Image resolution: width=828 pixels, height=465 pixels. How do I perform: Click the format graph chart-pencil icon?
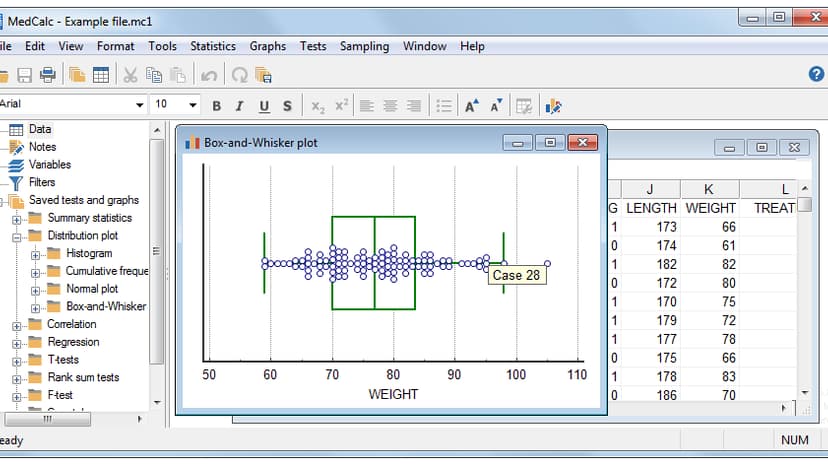click(553, 106)
